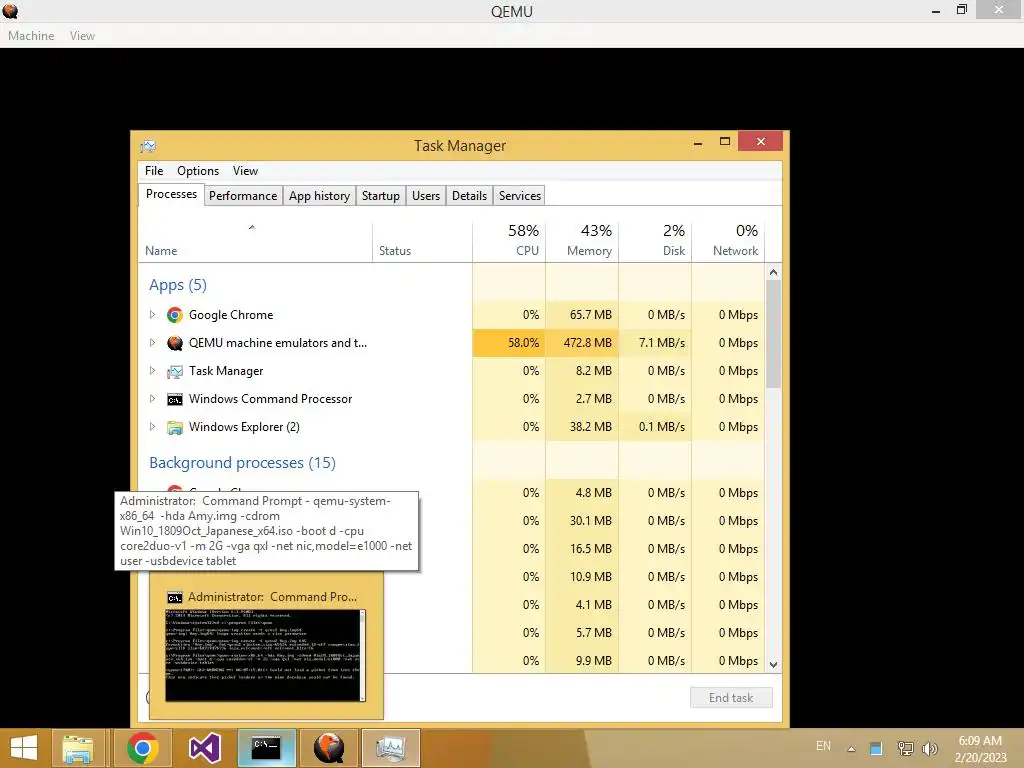Open the Task Manager File menu

coord(154,171)
